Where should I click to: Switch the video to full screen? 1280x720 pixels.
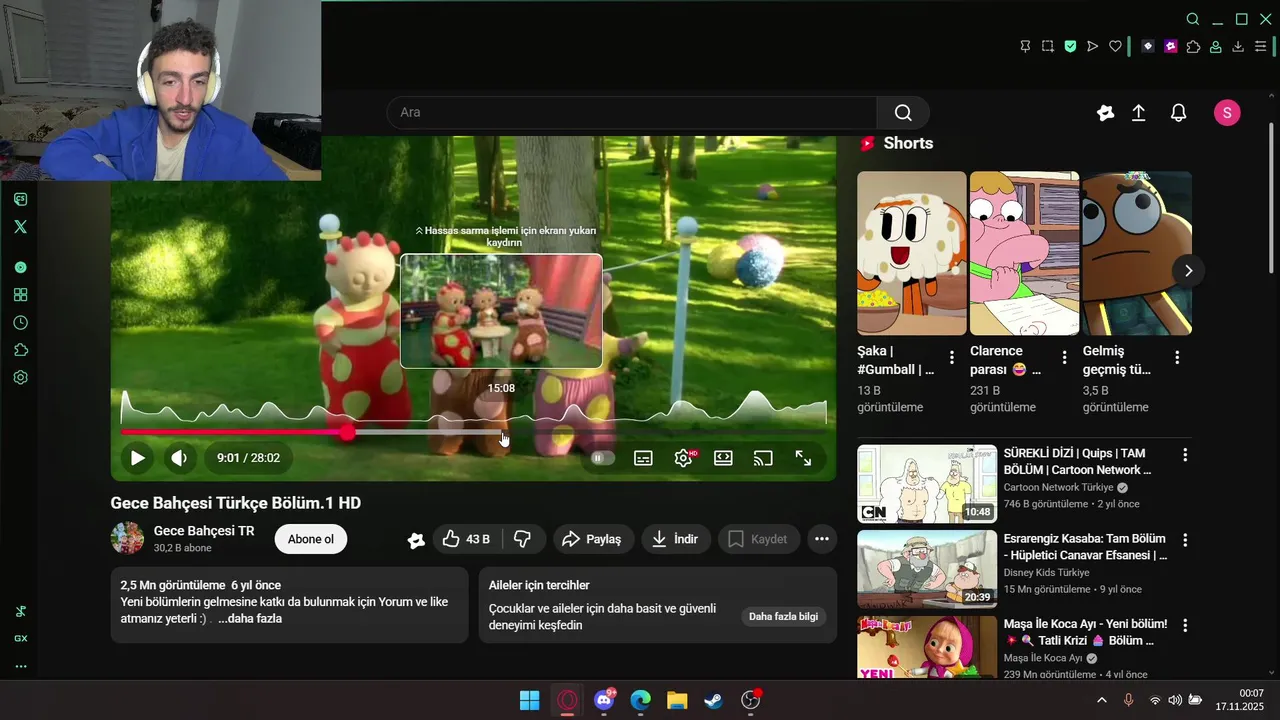click(803, 458)
